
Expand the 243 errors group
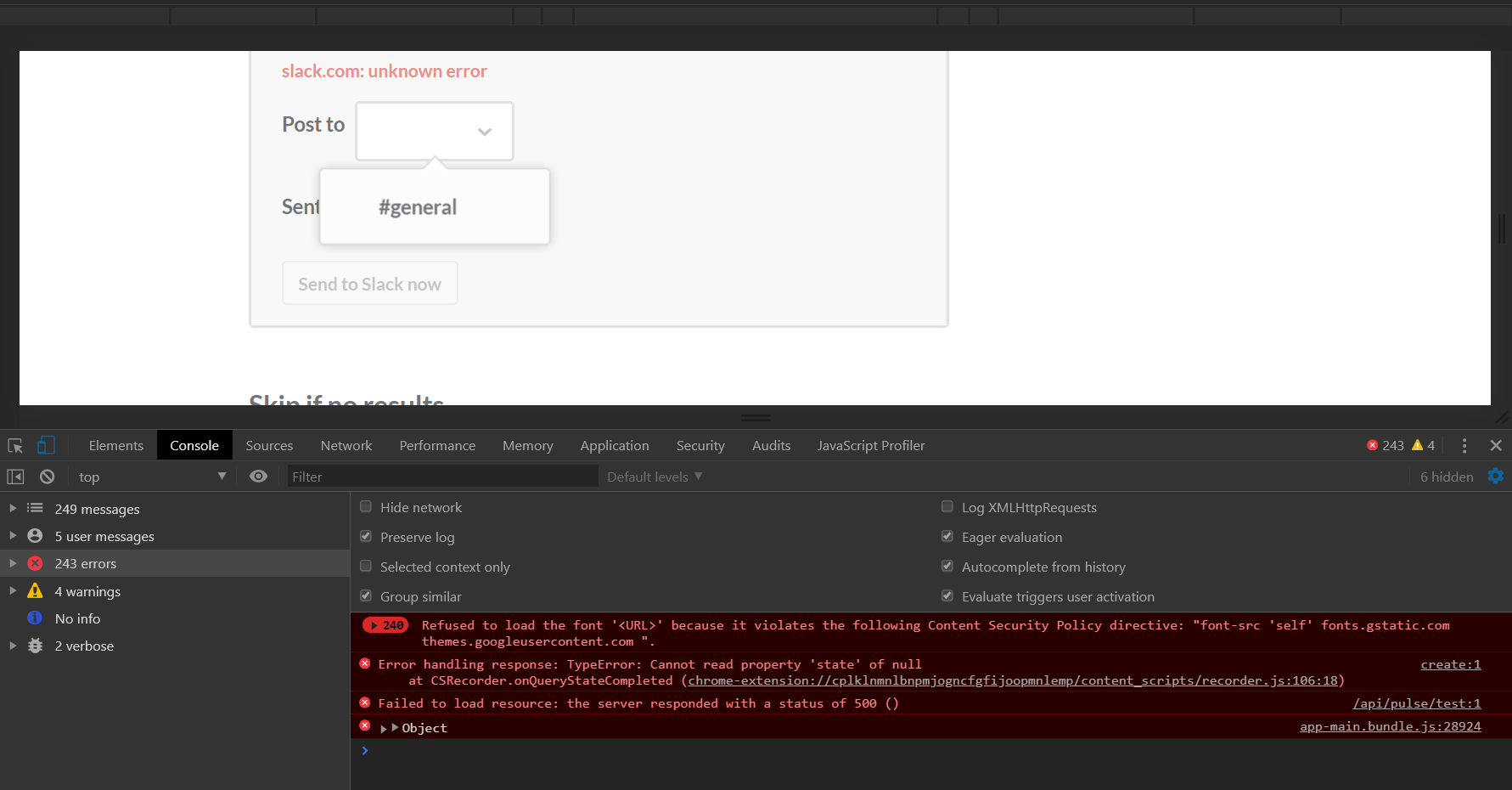[13, 563]
